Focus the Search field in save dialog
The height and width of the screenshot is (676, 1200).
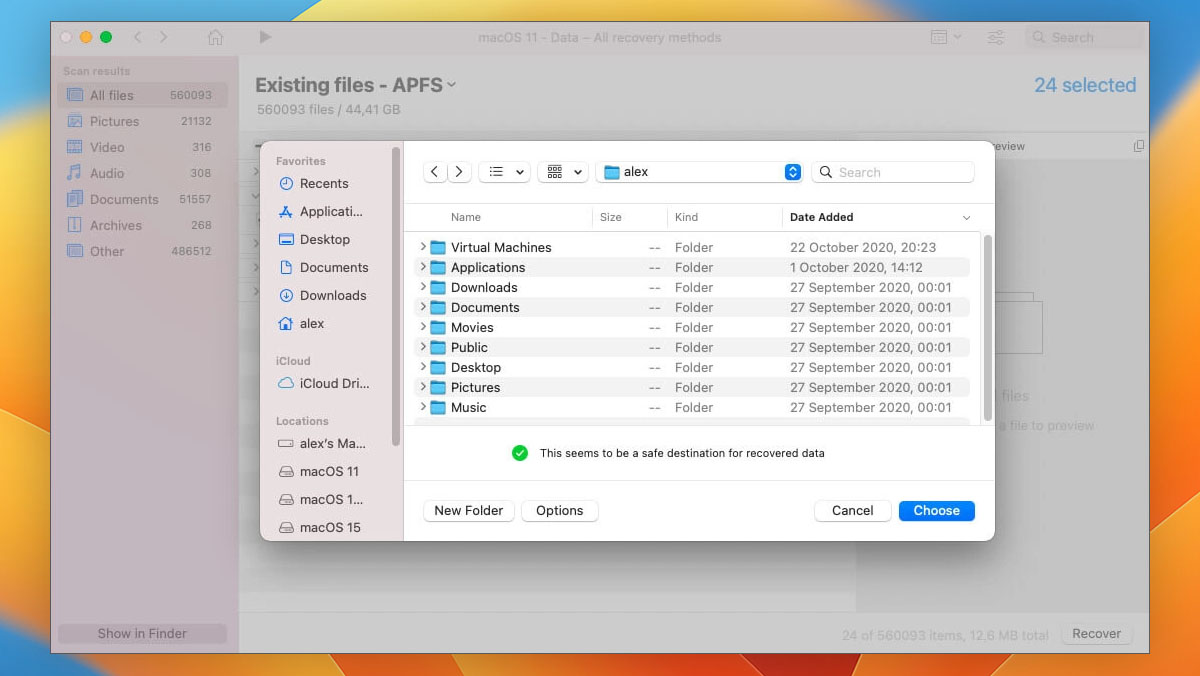click(893, 172)
